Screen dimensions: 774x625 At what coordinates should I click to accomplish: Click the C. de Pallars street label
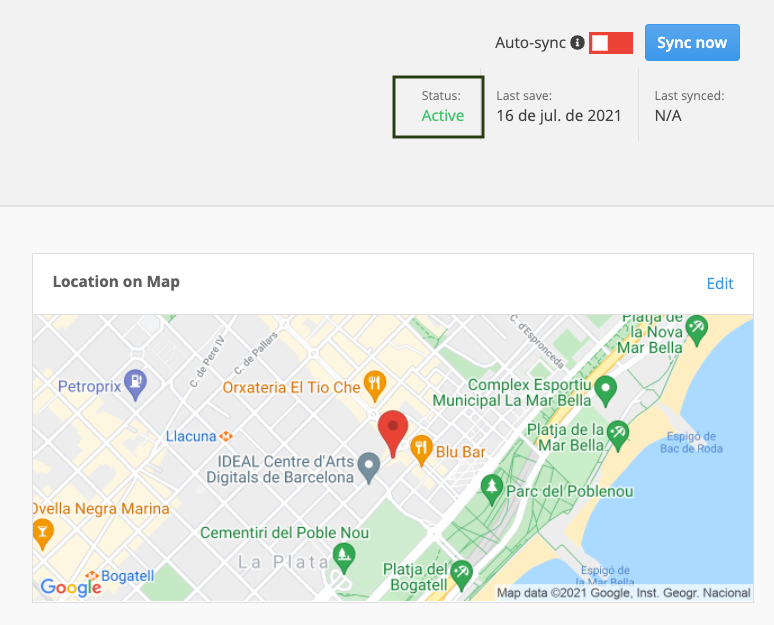[255, 353]
